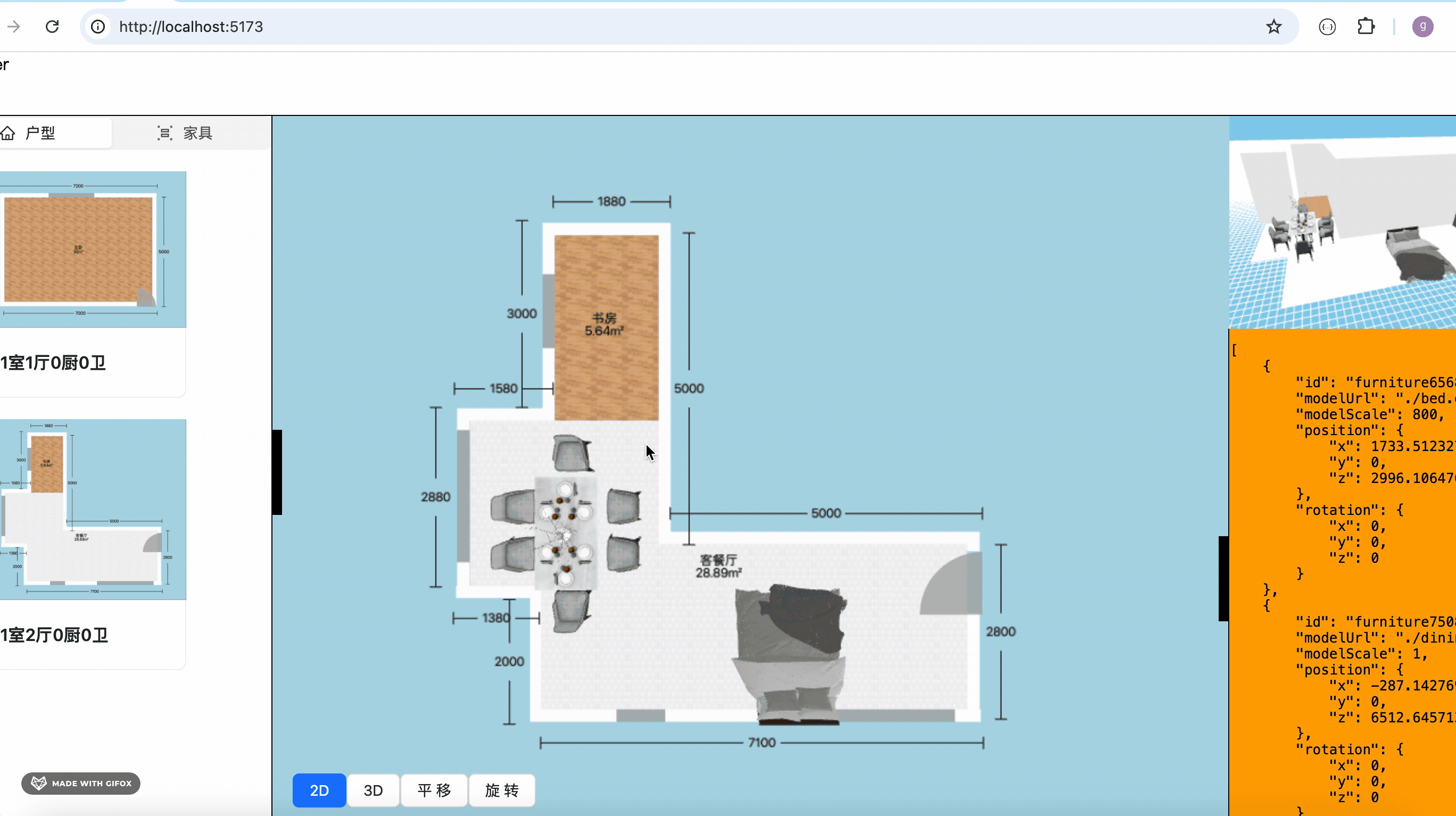Screen dimensions: 1456x816
Task: Click the 1室1厅0厨0卫 label
Action: pyautogui.click(x=53, y=363)
